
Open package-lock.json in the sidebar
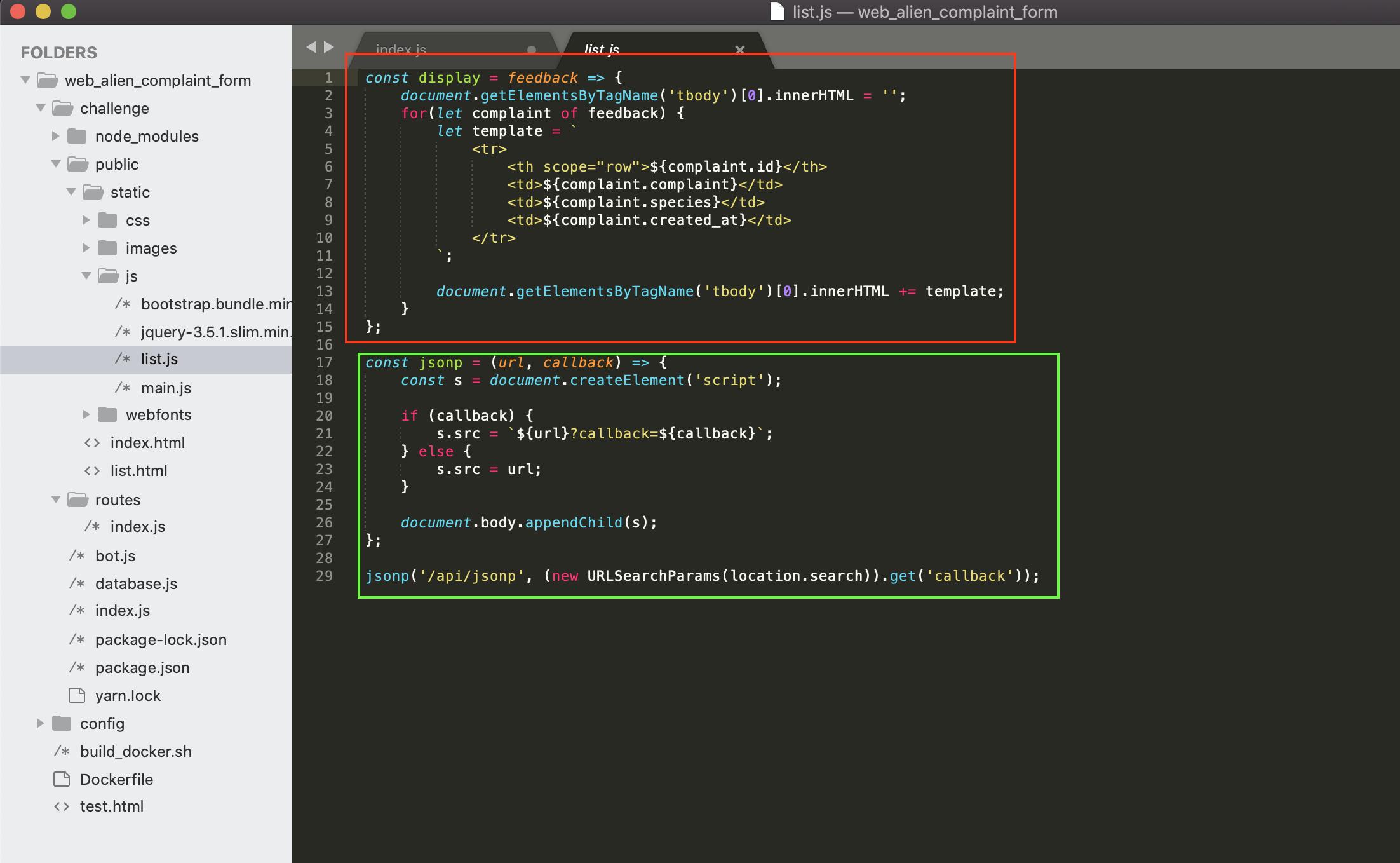(x=161, y=639)
